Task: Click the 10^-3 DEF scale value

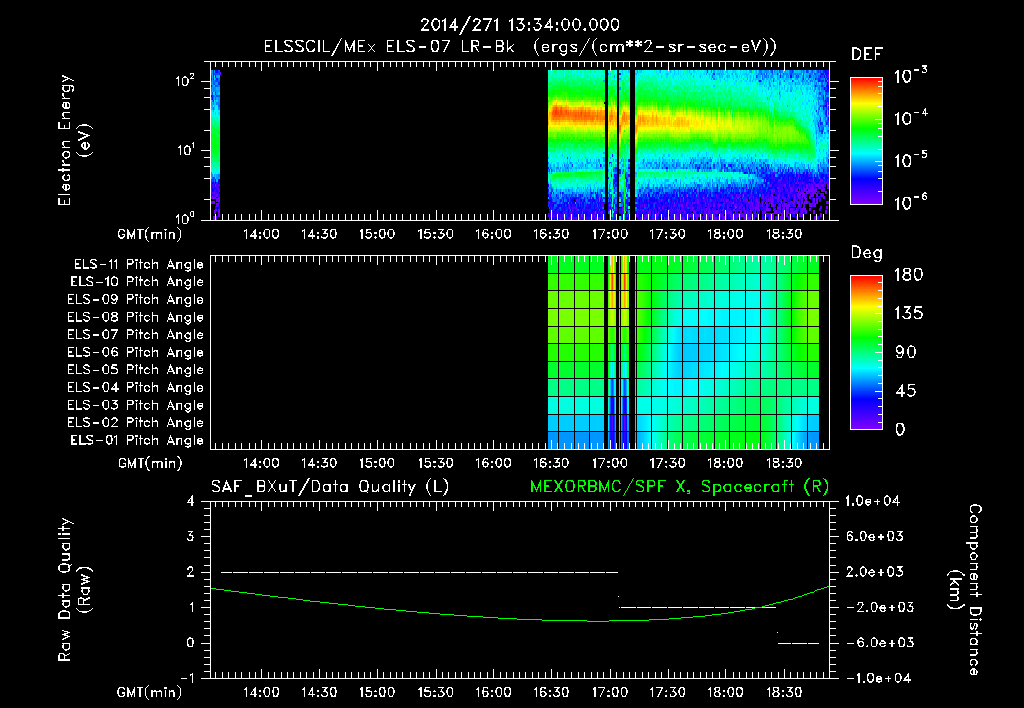Action: [910, 76]
